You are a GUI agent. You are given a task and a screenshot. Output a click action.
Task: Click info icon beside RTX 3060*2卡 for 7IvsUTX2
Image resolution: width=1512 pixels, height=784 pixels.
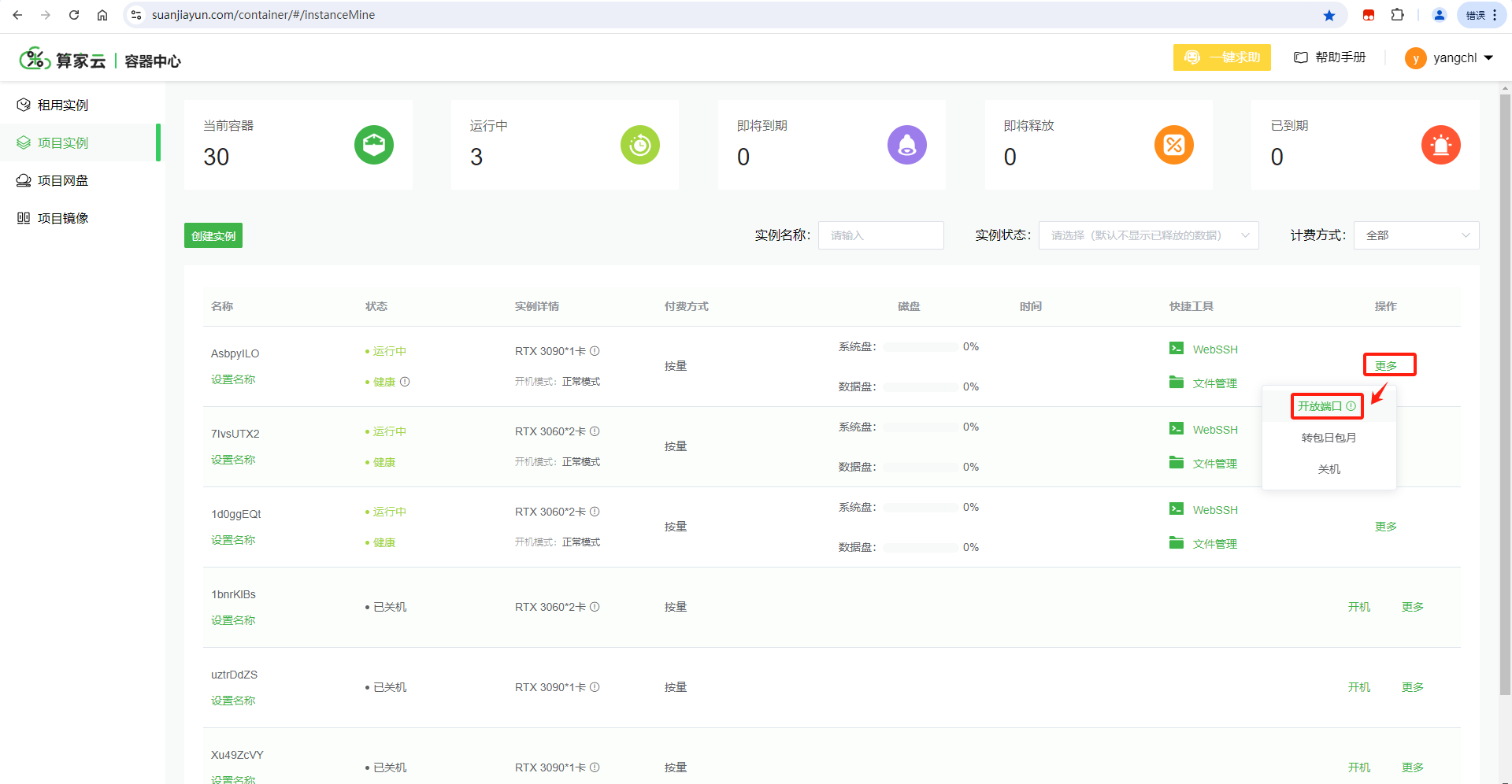[x=595, y=431]
